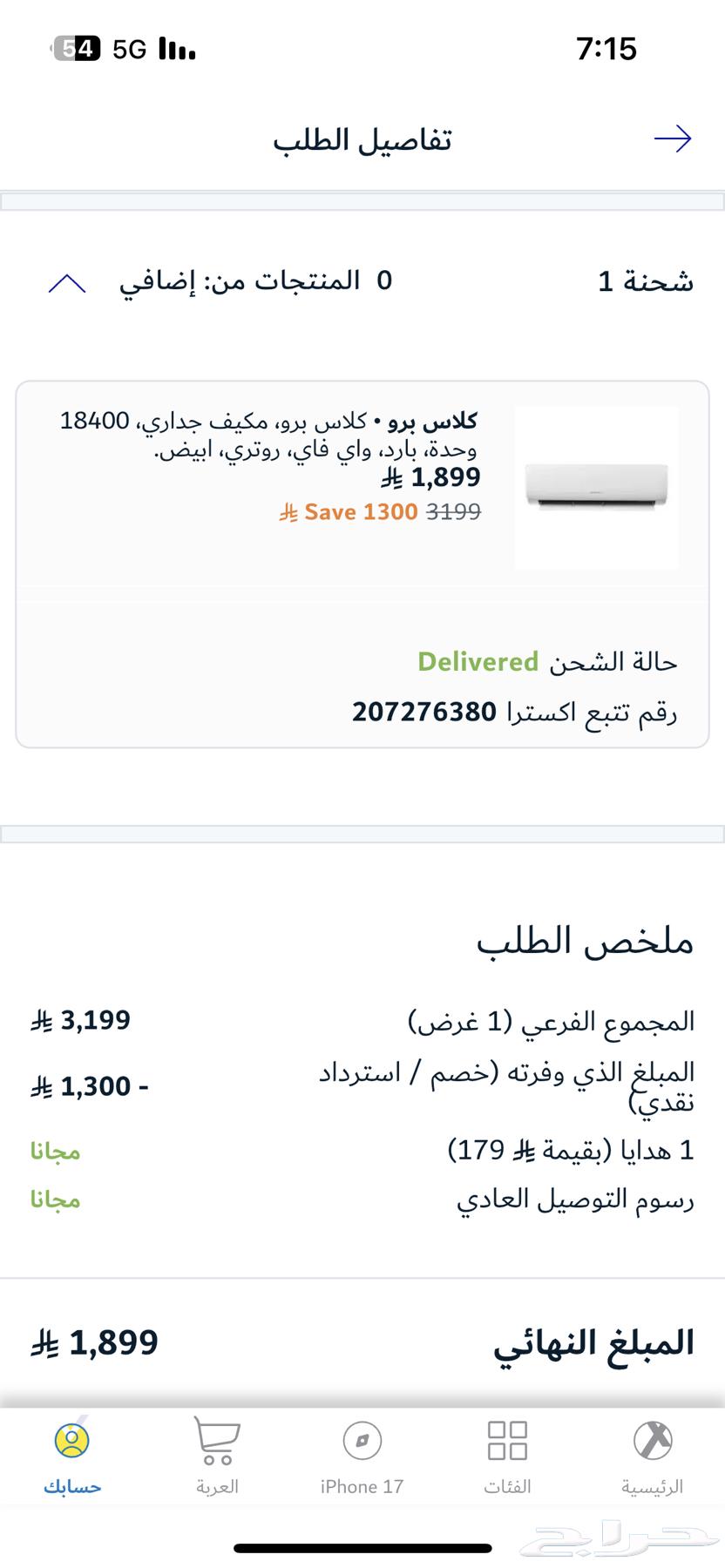Tap the العربة tab label

coord(217,1487)
